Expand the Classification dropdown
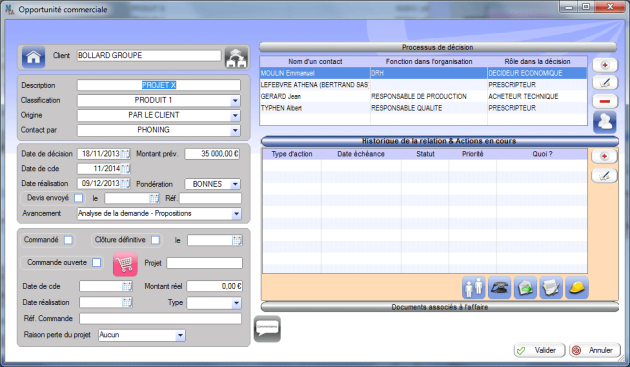Image resolution: width=630 pixels, height=367 pixels. coord(235,100)
